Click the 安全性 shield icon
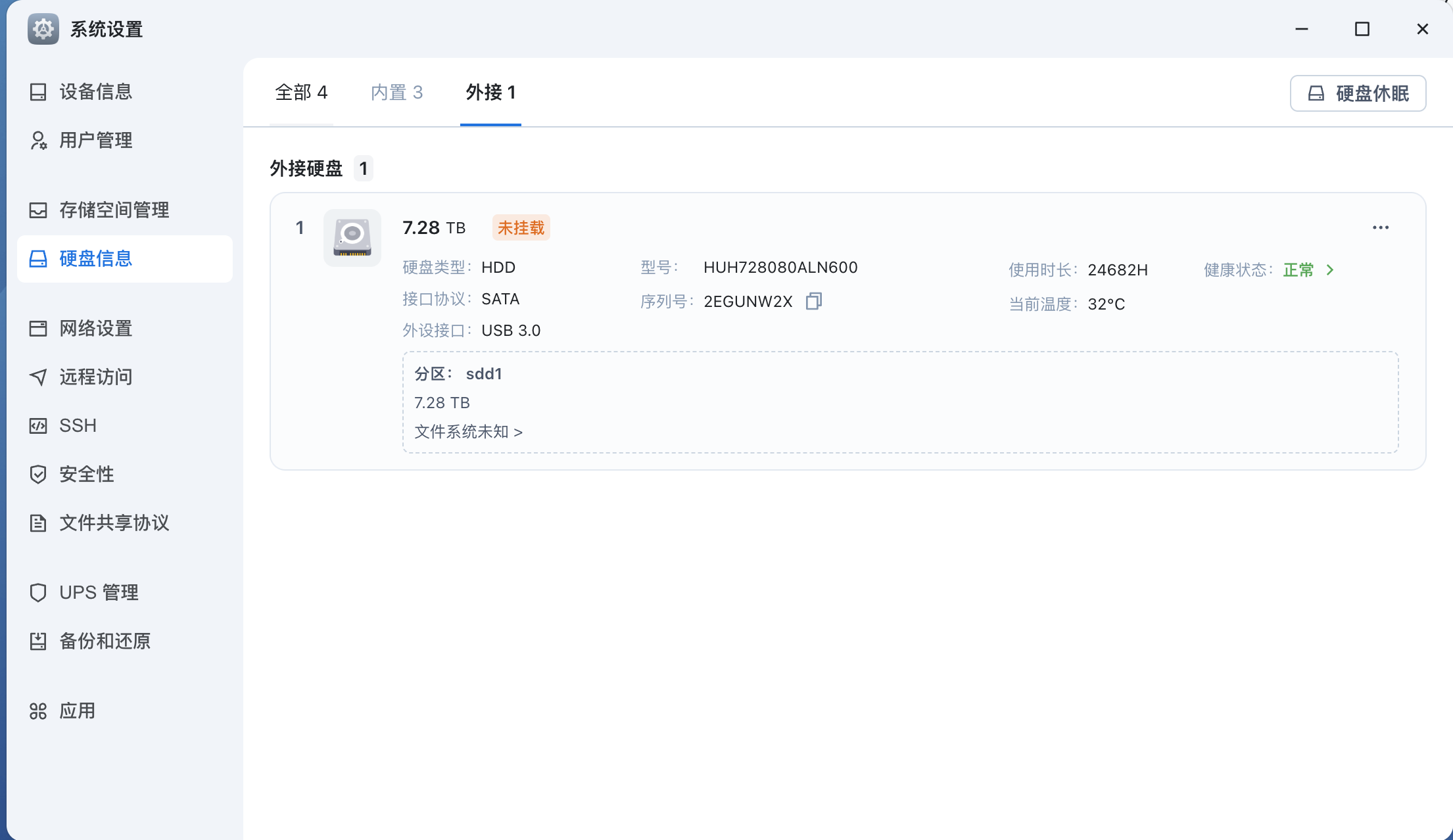1453x840 pixels. pyautogui.click(x=38, y=474)
